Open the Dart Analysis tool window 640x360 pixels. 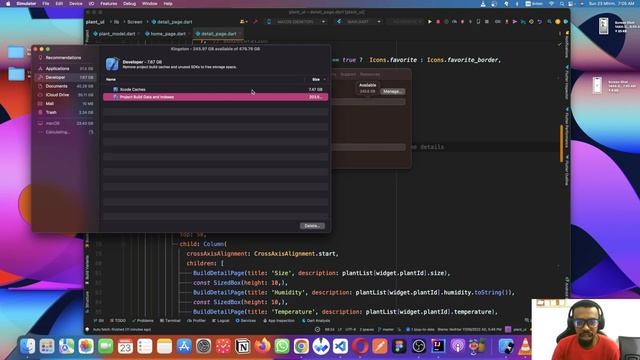click(316, 321)
